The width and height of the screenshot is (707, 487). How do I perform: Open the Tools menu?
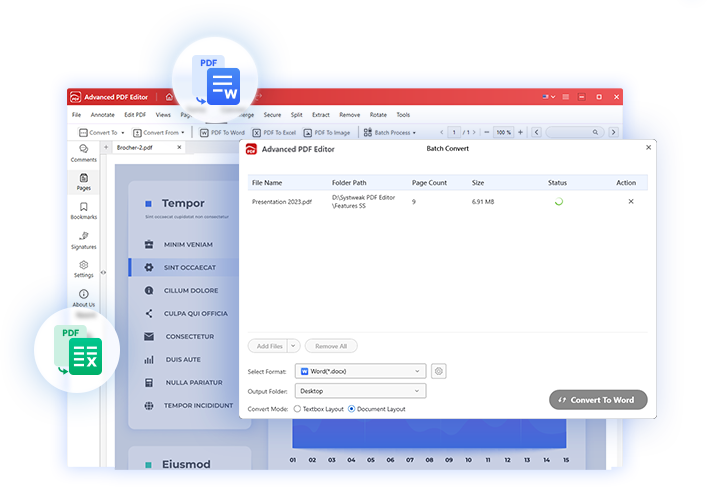[x=403, y=115]
